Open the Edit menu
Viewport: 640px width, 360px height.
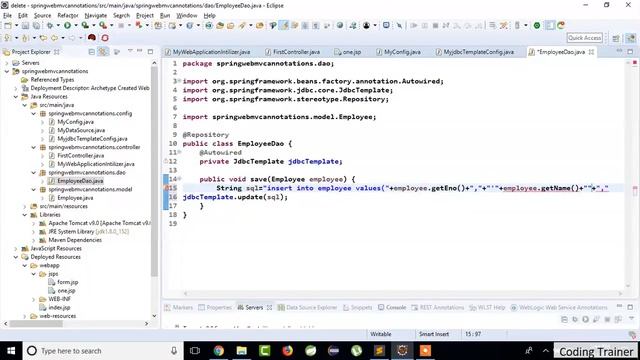click(x=23, y=16)
